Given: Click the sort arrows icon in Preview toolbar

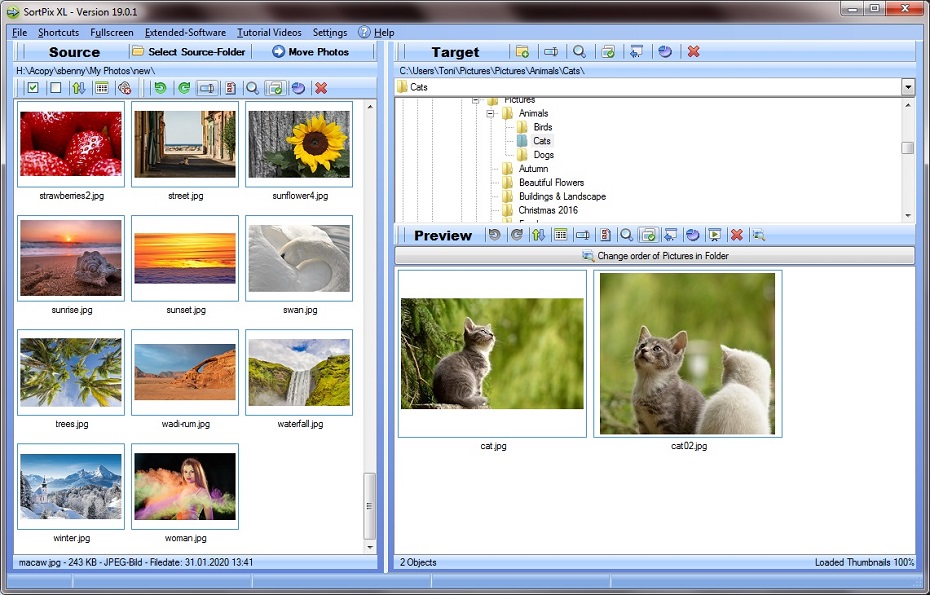Looking at the screenshot, I should pyautogui.click(x=539, y=235).
